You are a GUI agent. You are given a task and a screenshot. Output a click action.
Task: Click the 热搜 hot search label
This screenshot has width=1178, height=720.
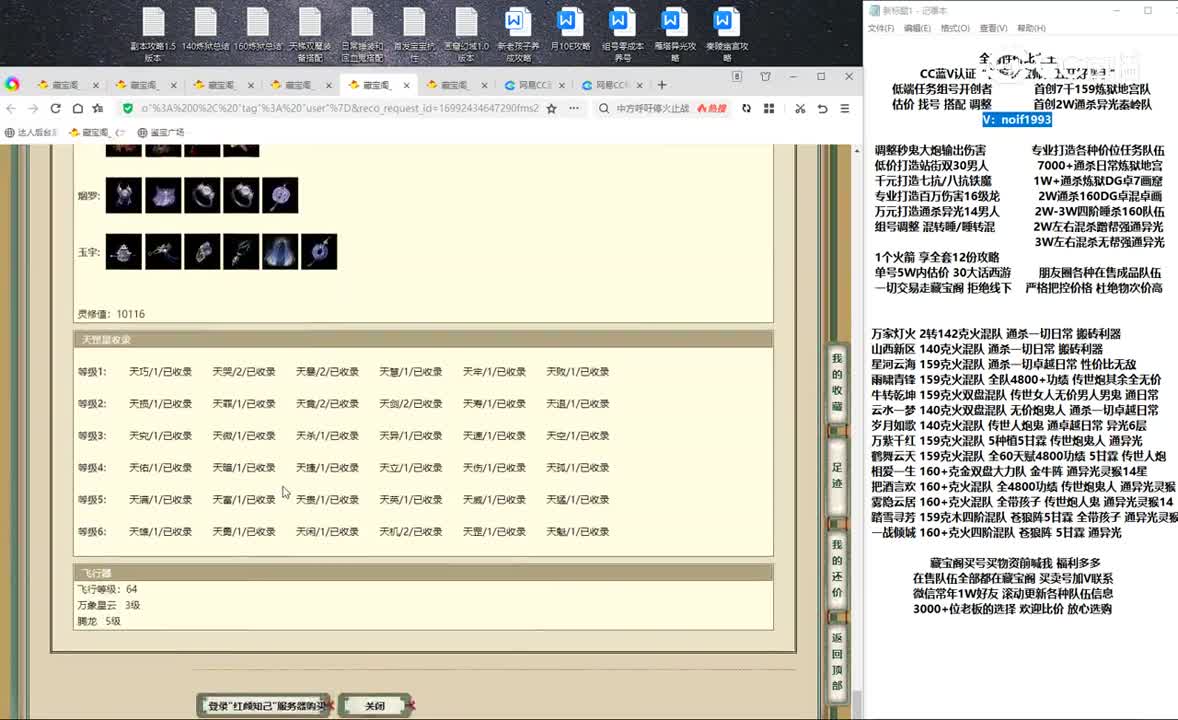pos(712,108)
